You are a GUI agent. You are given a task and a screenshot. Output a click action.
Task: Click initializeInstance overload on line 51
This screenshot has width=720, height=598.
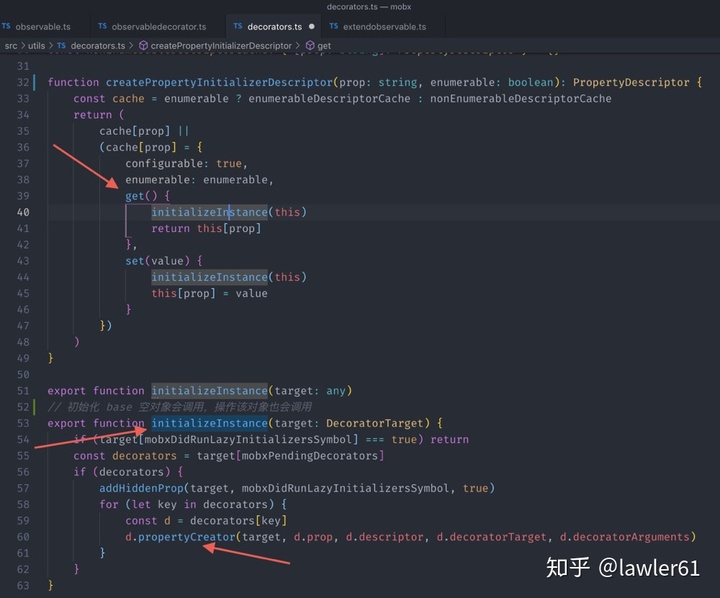(209, 391)
